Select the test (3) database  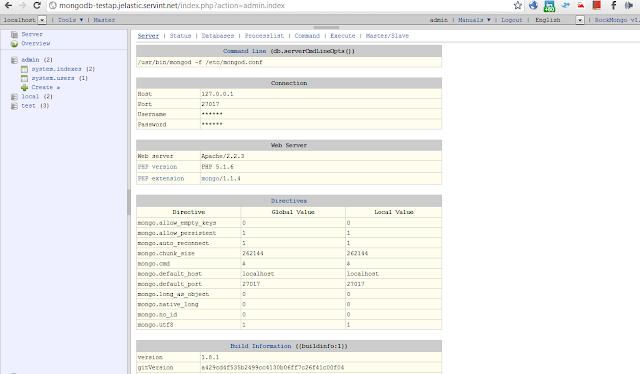click(x=35, y=106)
